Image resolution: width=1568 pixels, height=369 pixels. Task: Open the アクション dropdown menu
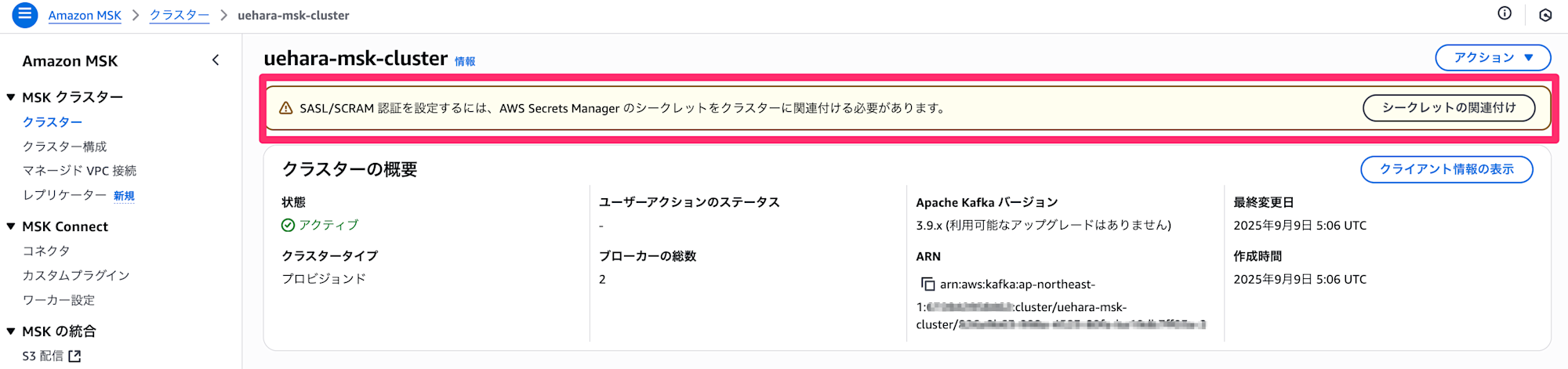(1493, 58)
